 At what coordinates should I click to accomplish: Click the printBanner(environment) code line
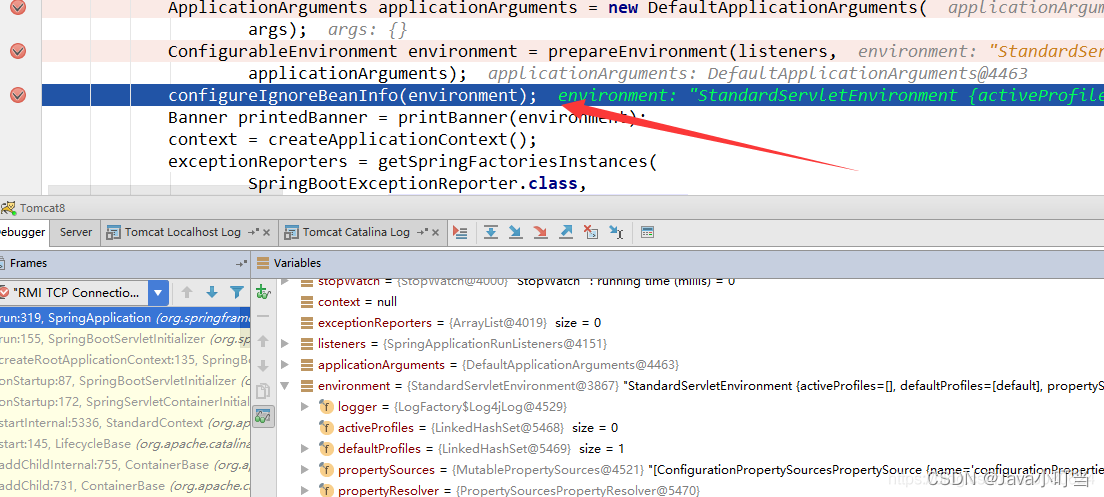pyautogui.click(x=406, y=118)
